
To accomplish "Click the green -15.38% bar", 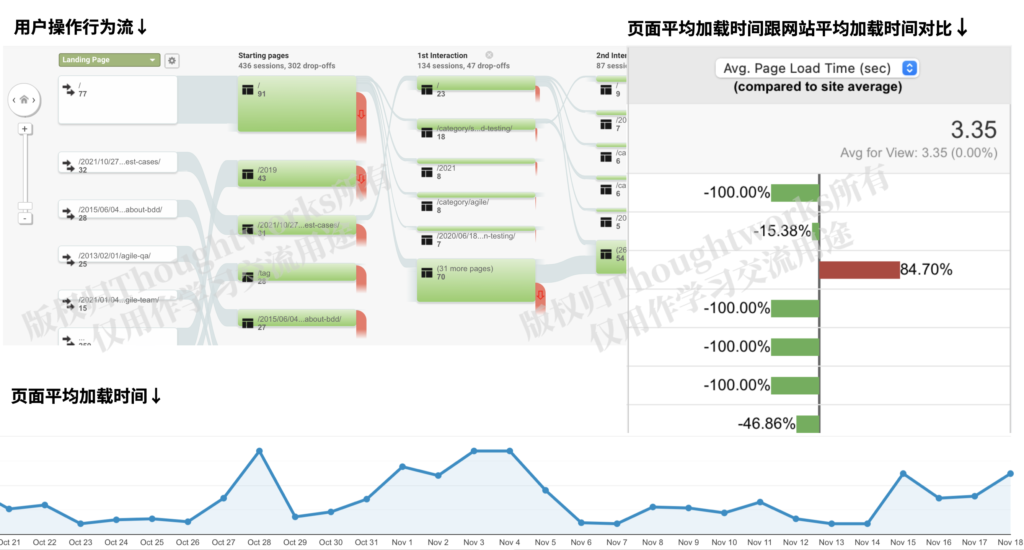I will (816, 231).
